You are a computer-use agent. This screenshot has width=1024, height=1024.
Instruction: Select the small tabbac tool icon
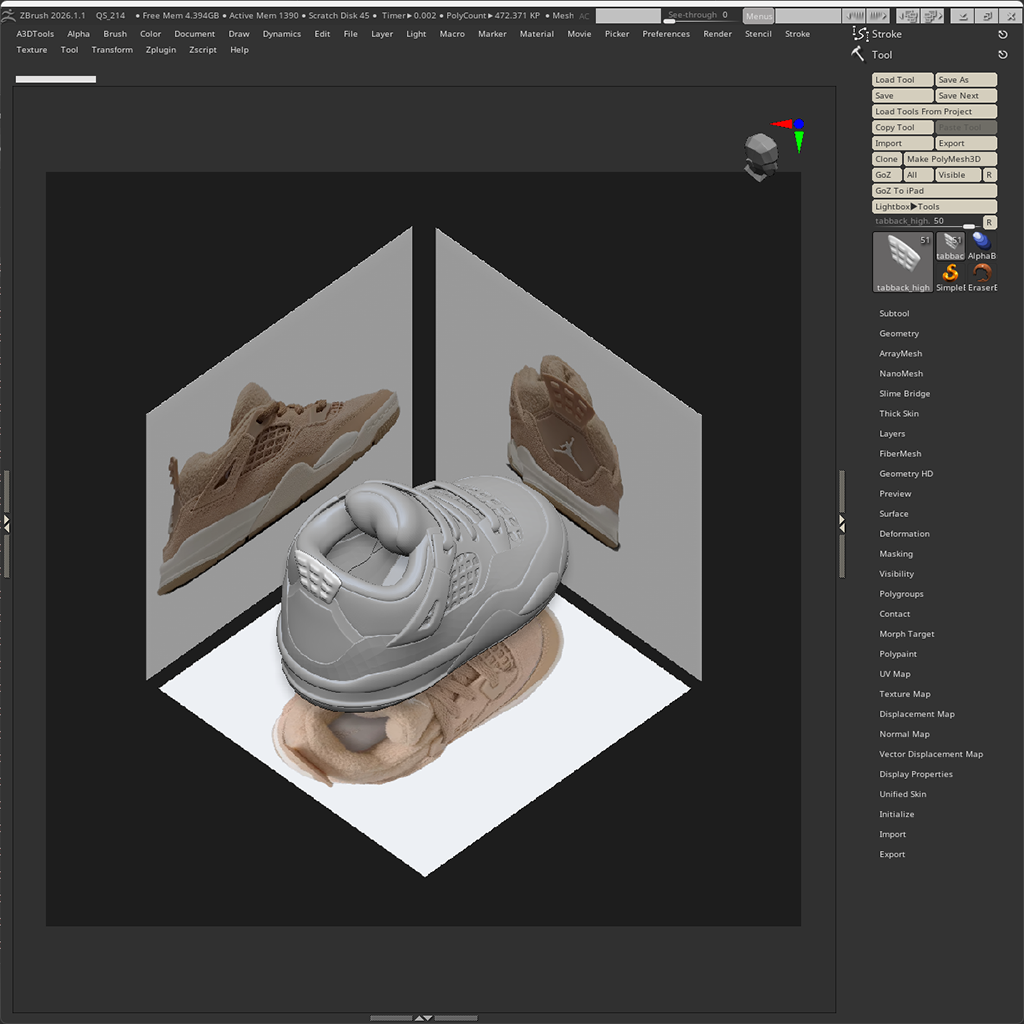950,246
